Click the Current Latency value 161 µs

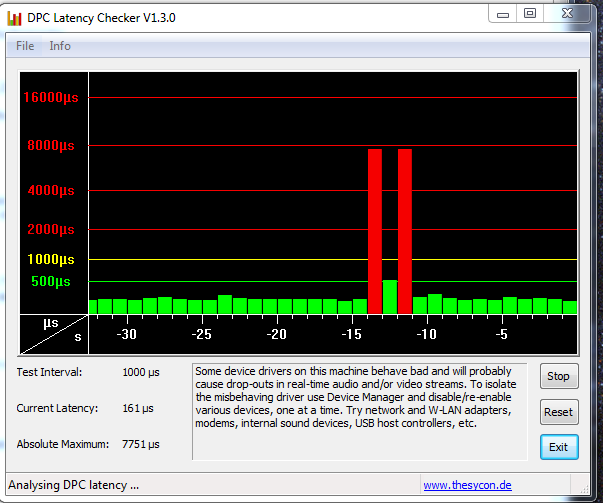pos(138,408)
